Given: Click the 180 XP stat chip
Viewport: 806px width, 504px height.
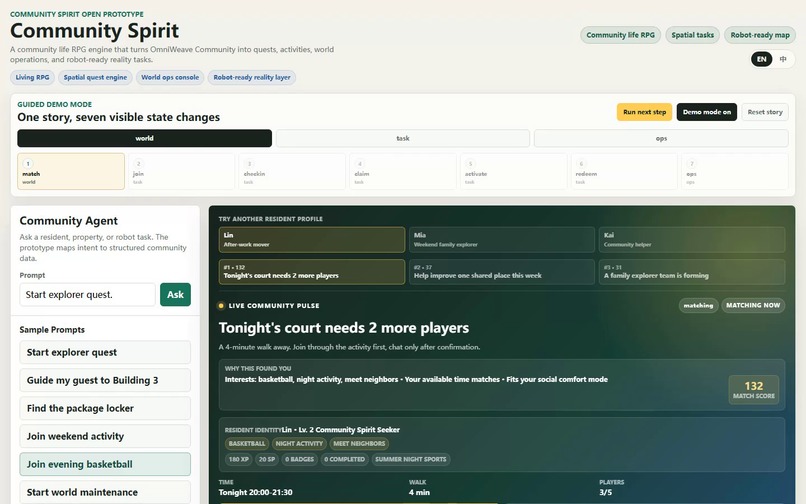Looking at the screenshot, I should click(239, 459).
